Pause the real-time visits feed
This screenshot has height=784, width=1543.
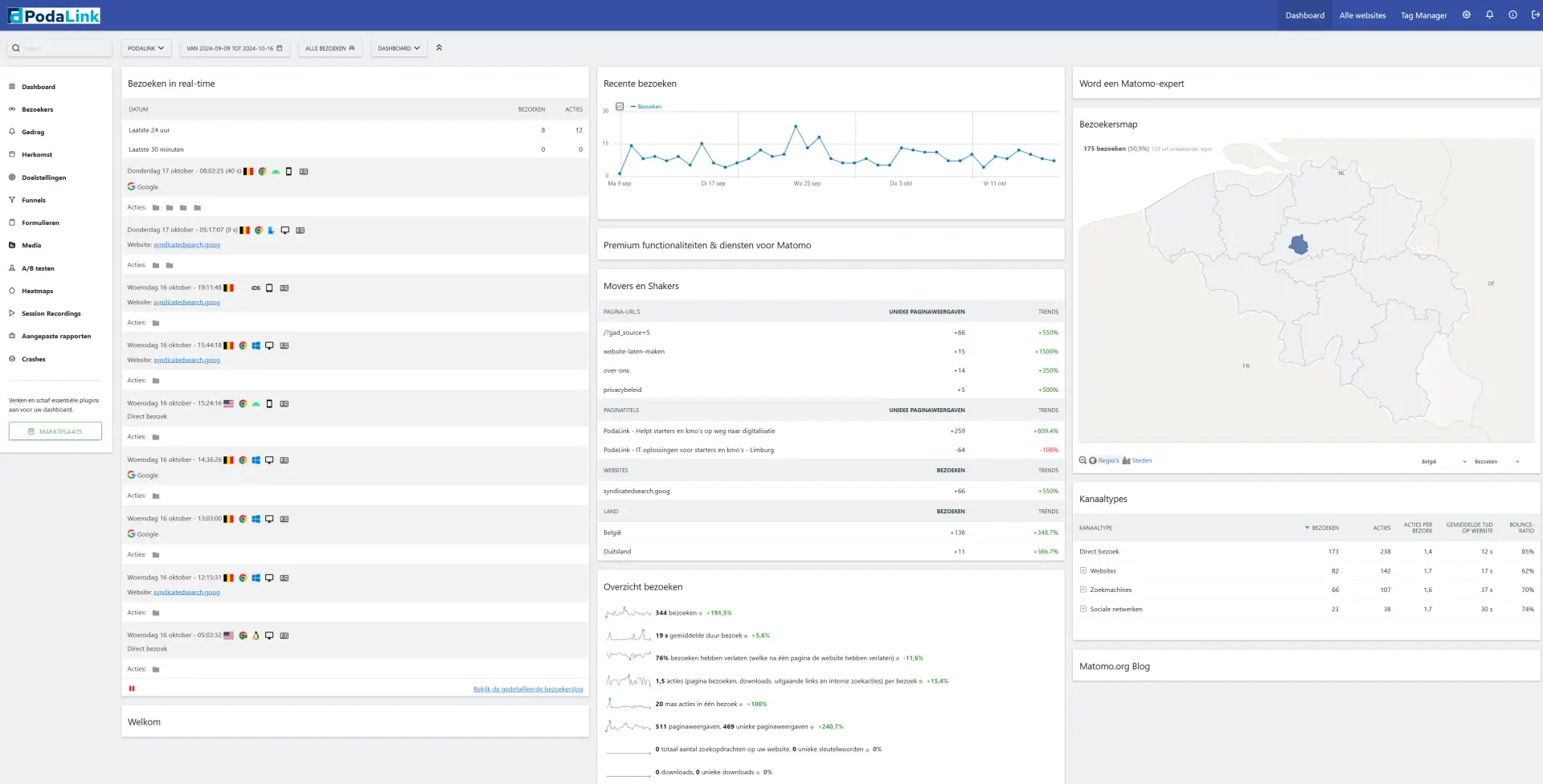tap(132, 688)
